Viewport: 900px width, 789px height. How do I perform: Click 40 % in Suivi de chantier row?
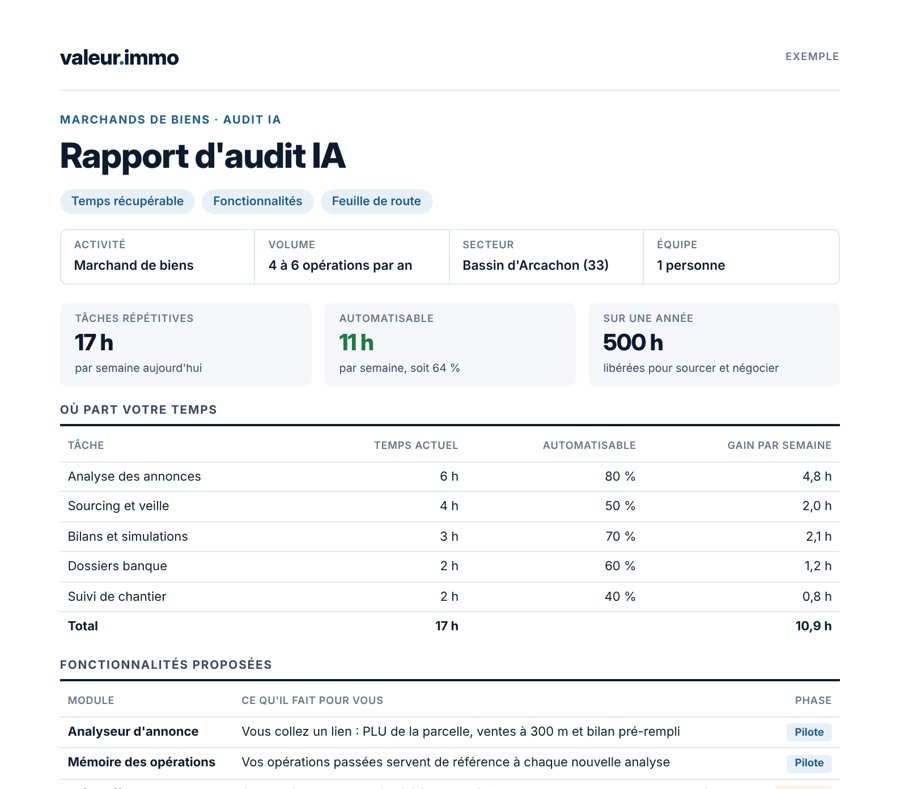click(x=619, y=596)
